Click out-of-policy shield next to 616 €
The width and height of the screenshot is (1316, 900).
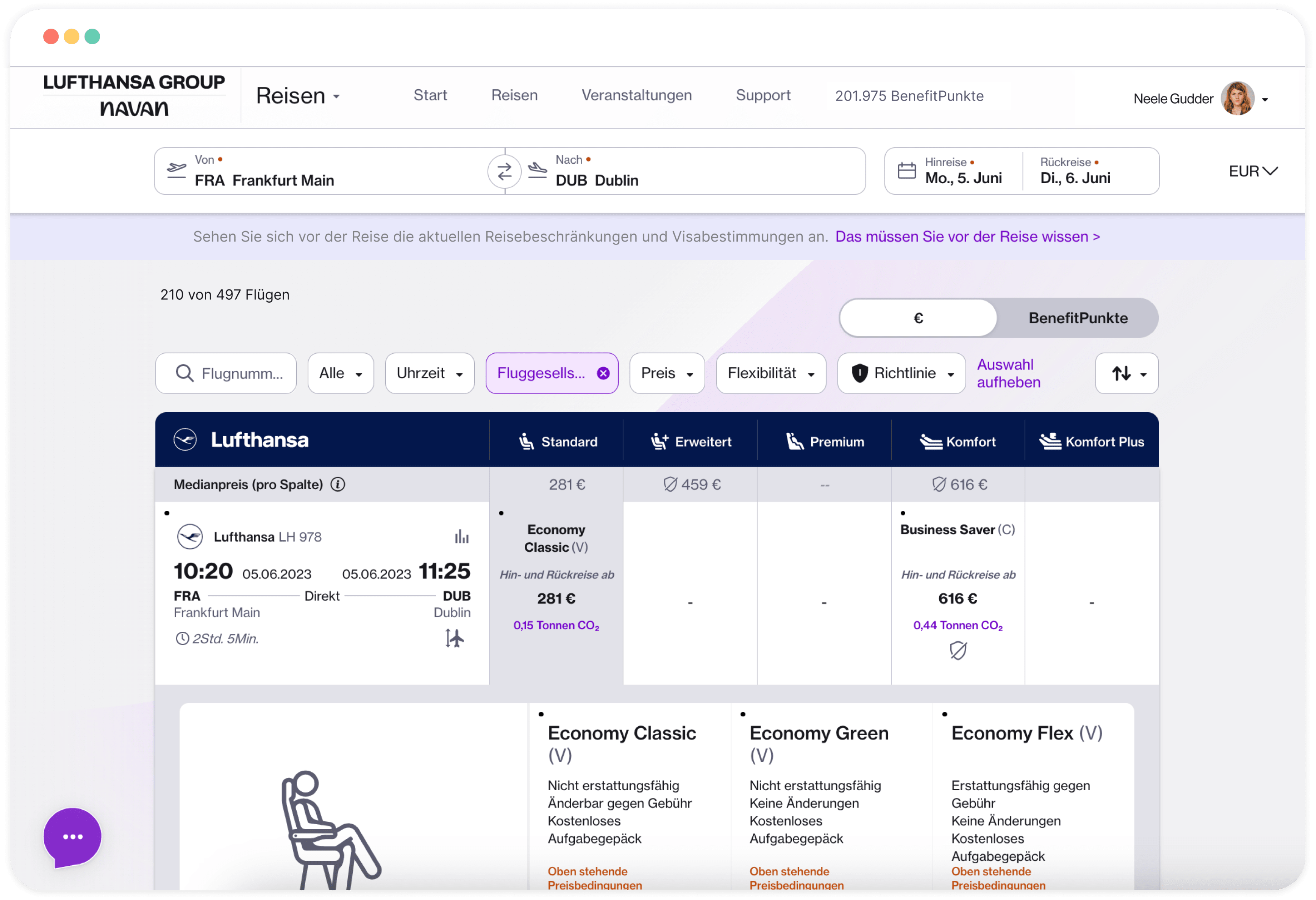[939, 484]
